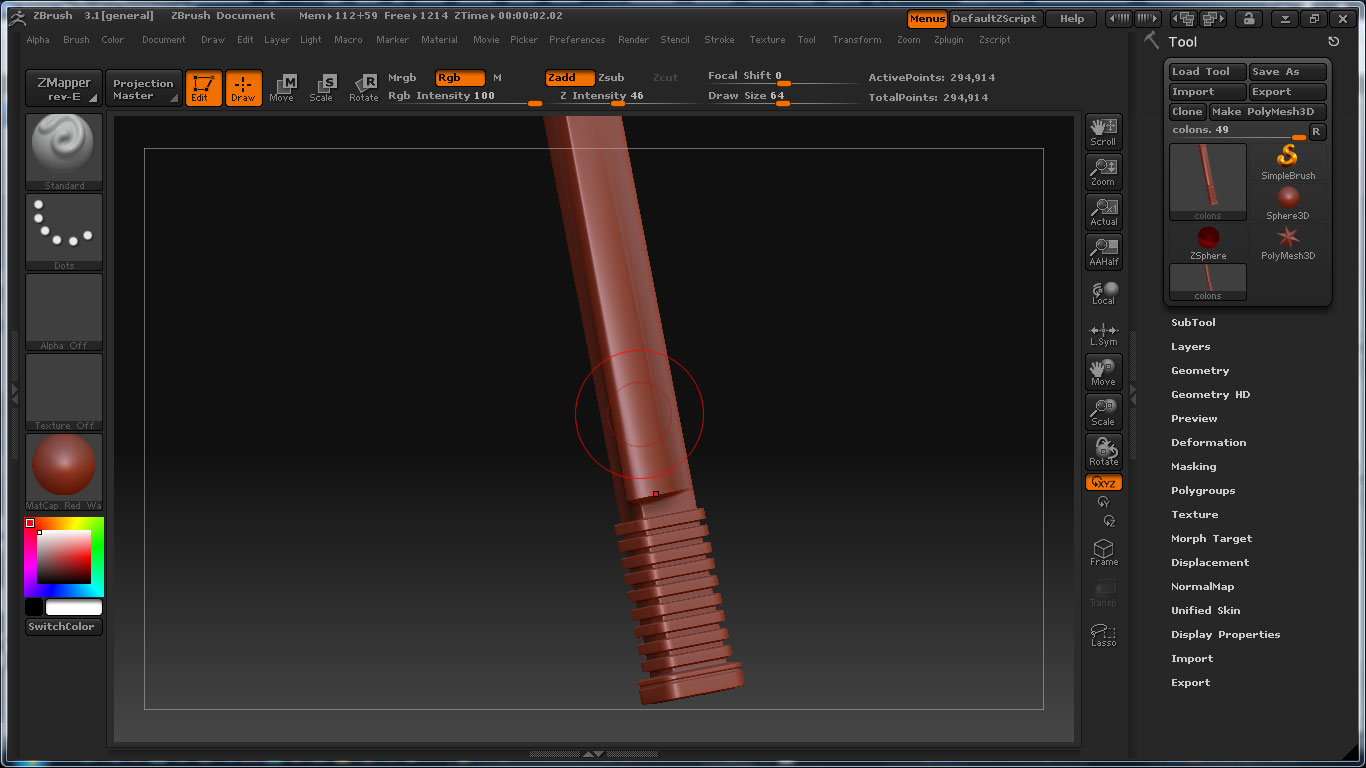The image size is (1366, 768).
Task: Set canvas to AAHalf size
Action: (1103, 252)
